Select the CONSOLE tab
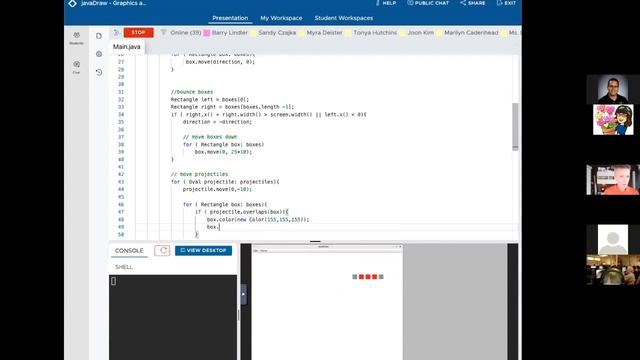This screenshot has height=360, width=640. click(x=129, y=251)
